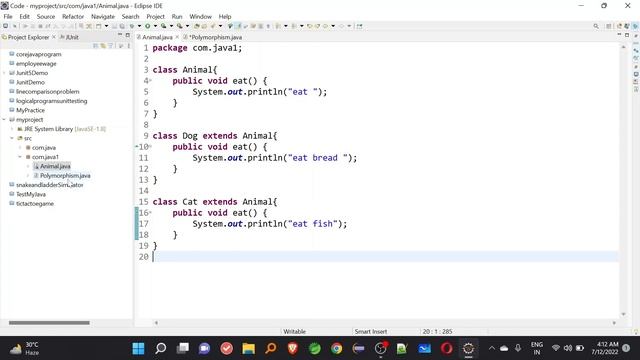Toggle code folding marker at line 16
This screenshot has height=360, width=640.
tap(150, 213)
